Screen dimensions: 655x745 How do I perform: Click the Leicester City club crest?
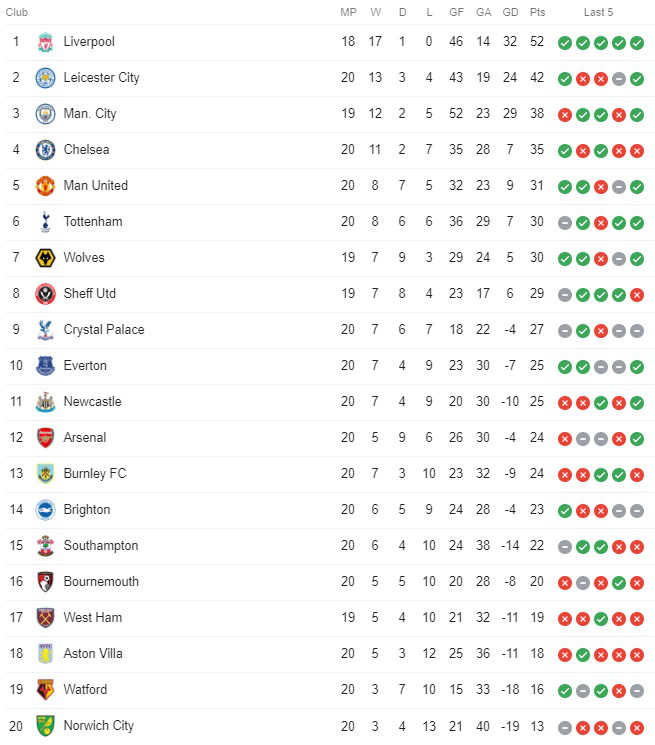(46, 78)
